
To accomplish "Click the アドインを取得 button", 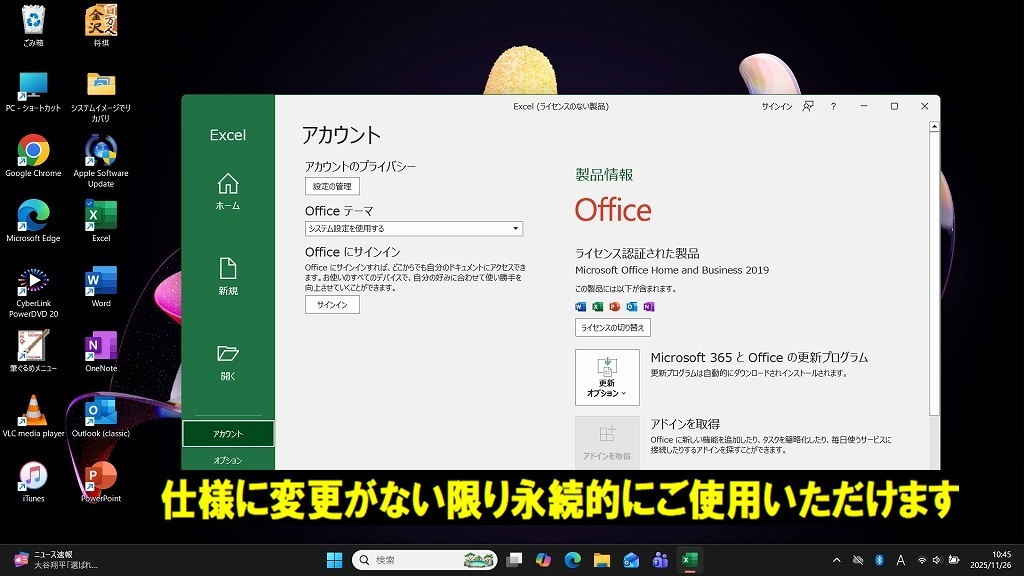I will tap(607, 442).
